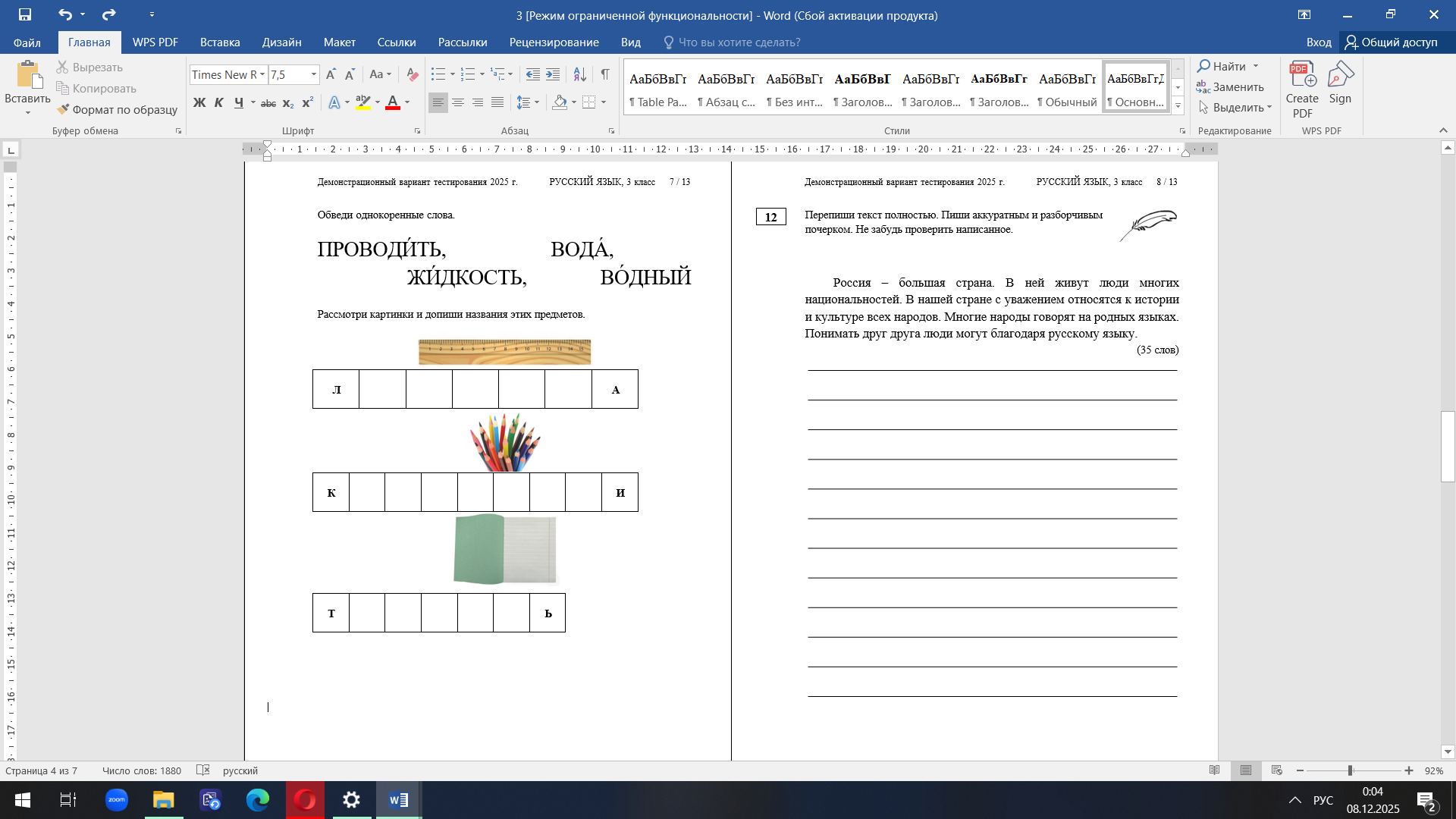Image resolution: width=1456 pixels, height=819 pixels.
Task: Switch to the Вставка ribbon tab
Action: click(220, 42)
